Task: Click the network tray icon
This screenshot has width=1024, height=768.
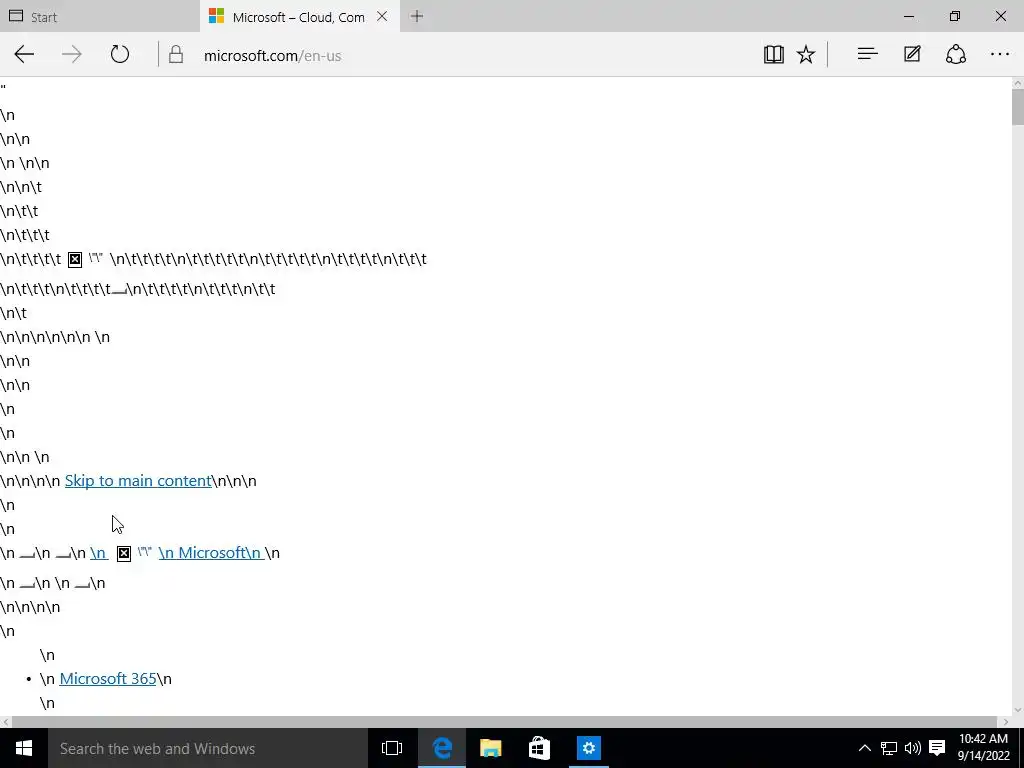Action: point(888,748)
